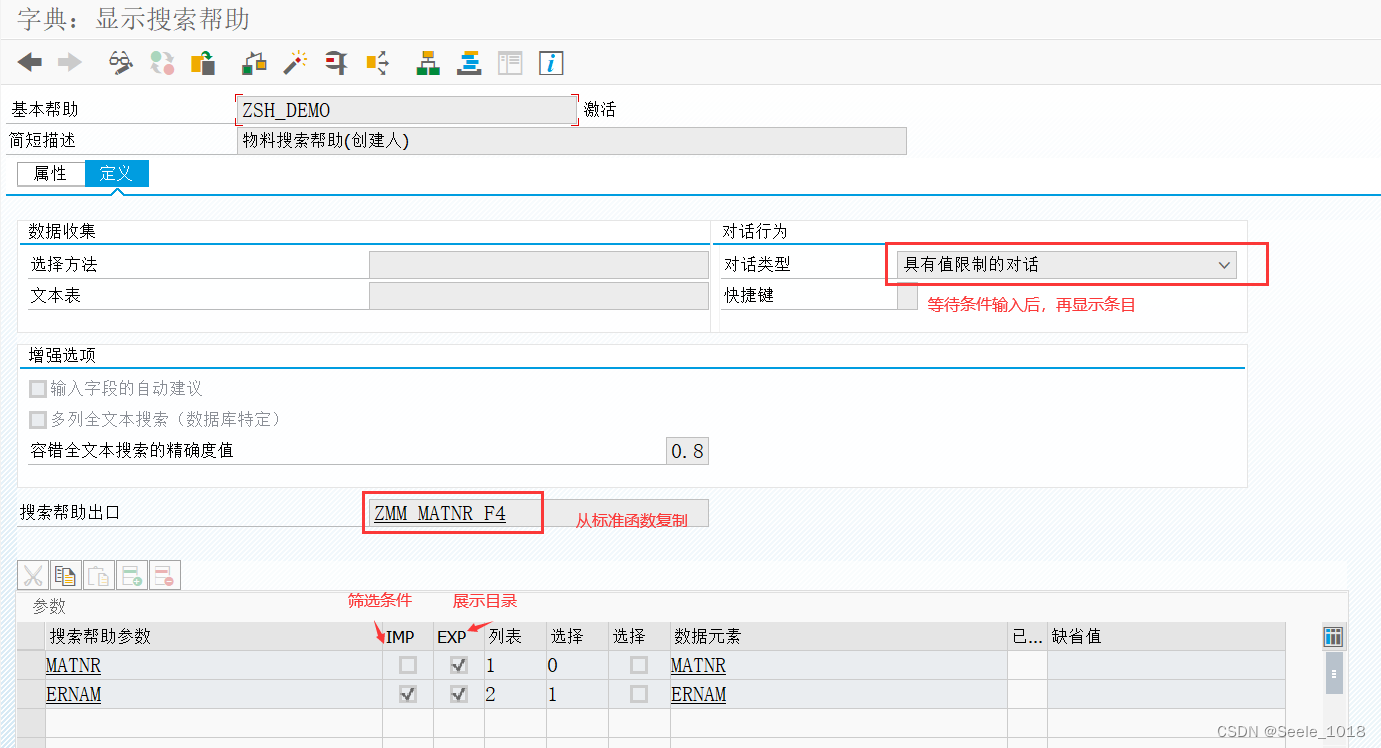Click the hierarchy display icon
The image size is (1381, 748).
coord(428,62)
